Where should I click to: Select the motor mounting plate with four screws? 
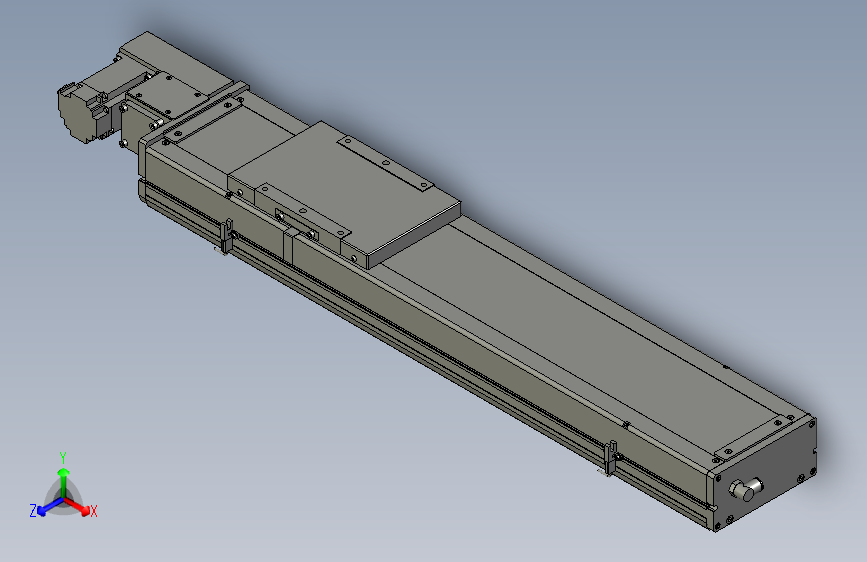pyautogui.click(x=167, y=95)
